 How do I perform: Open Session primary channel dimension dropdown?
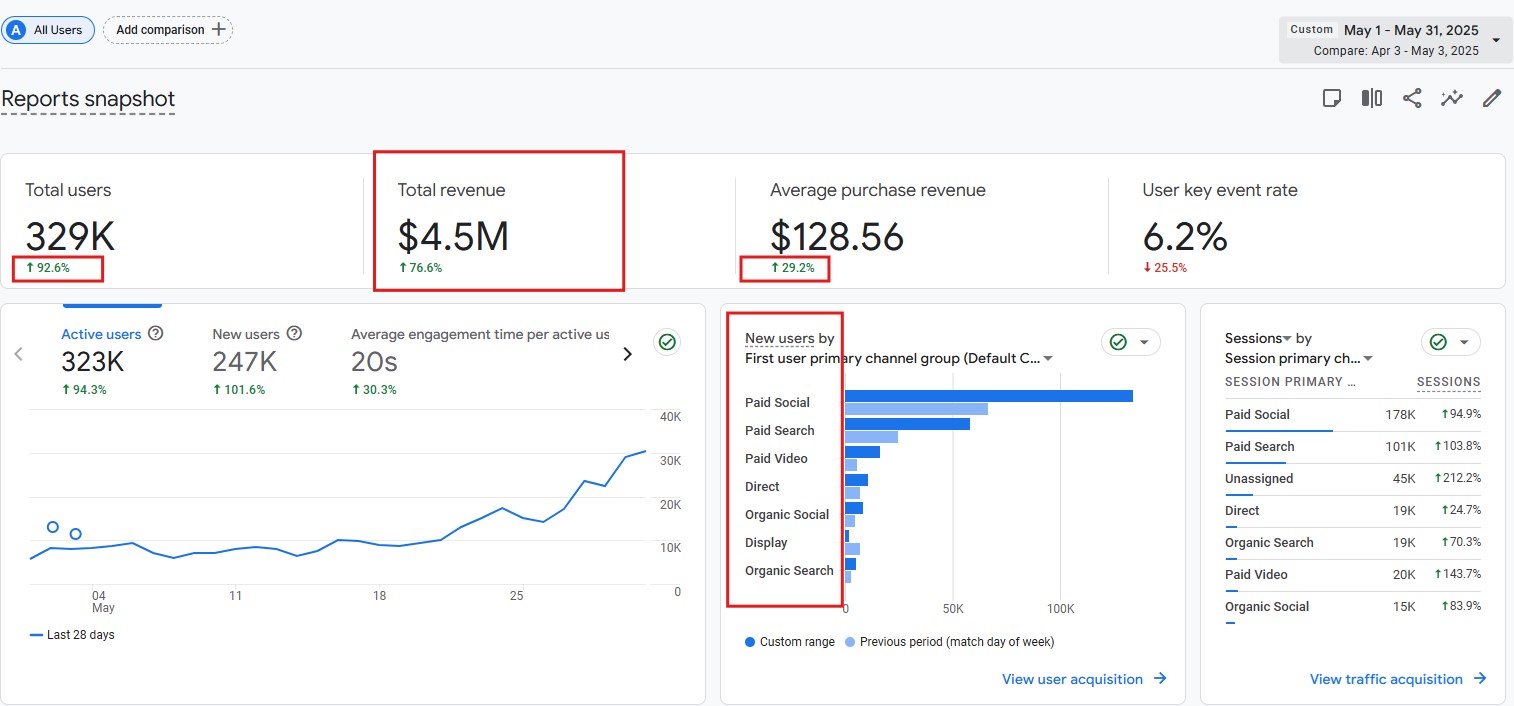point(1299,358)
